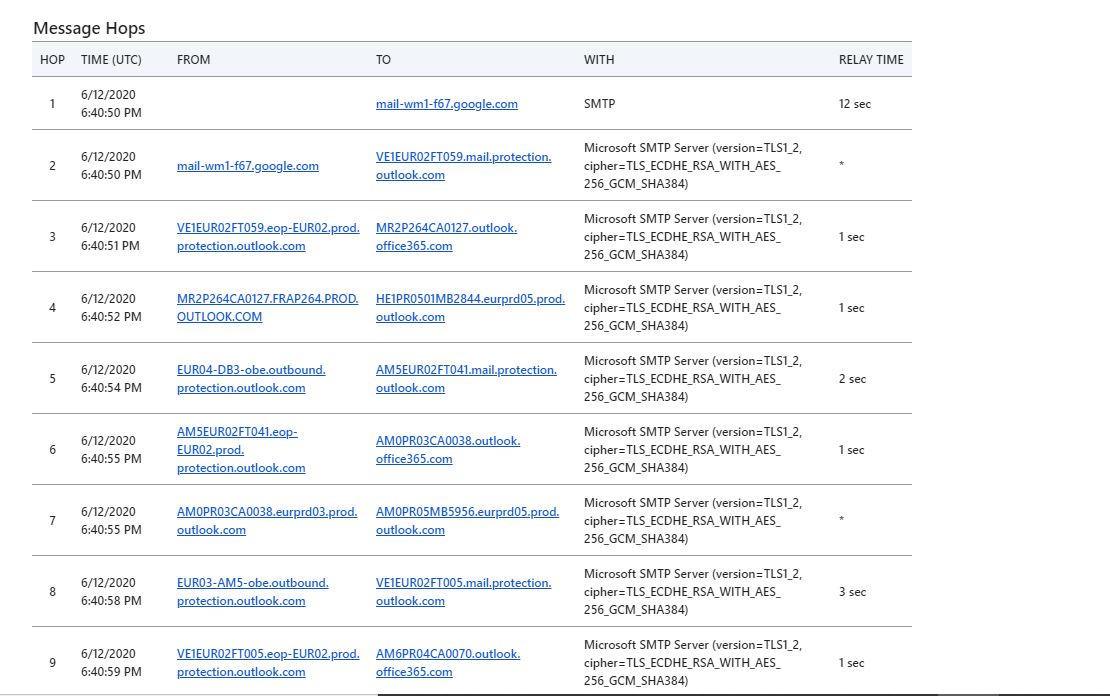Open AM5EUR02FT041.eop-EUR02.prod.protection.outlook.com link
The width and height of the screenshot is (1110, 696).
tap(241, 450)
